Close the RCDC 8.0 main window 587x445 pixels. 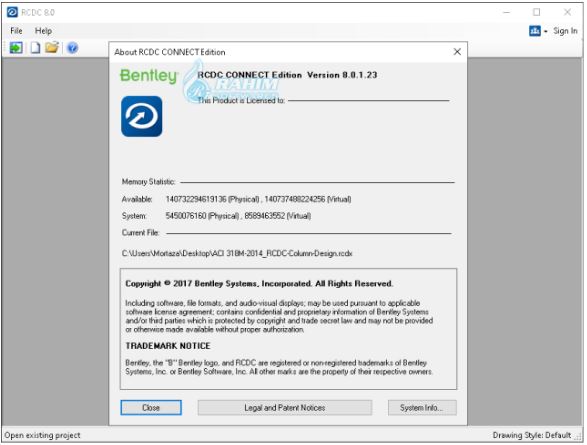(568, 12)
